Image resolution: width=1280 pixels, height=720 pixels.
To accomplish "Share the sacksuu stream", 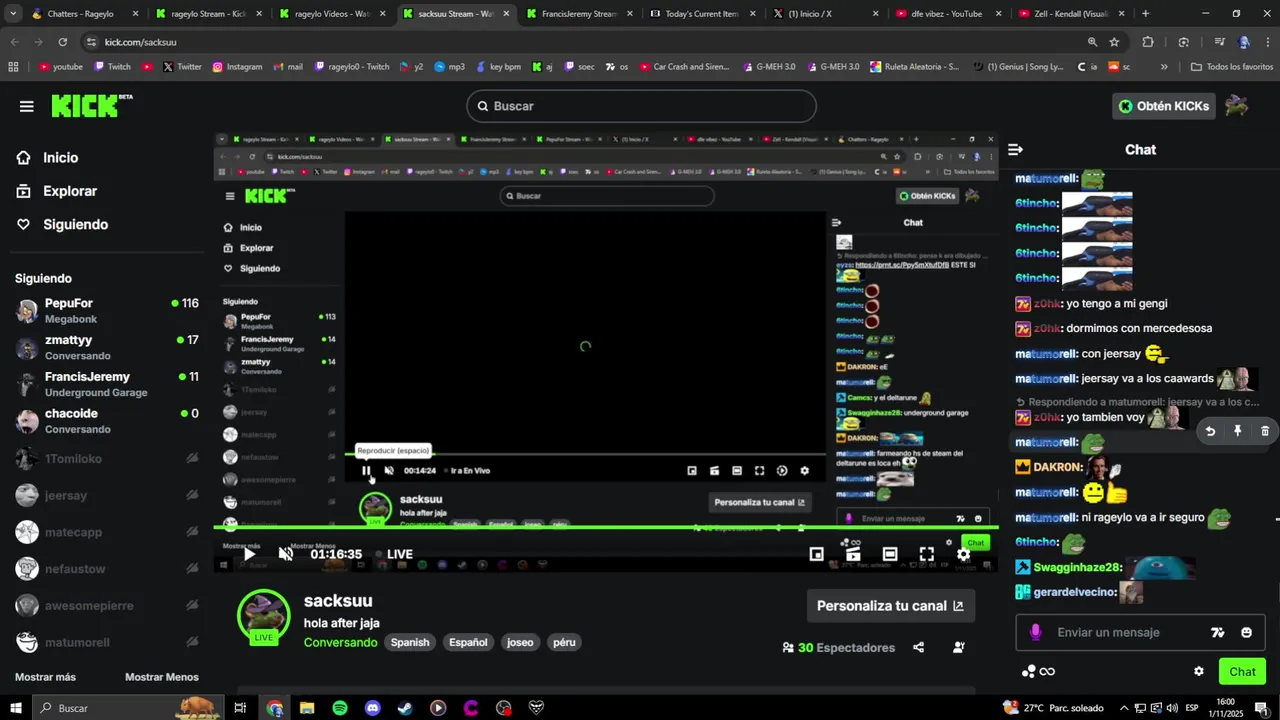I will [x=918, y=648].
